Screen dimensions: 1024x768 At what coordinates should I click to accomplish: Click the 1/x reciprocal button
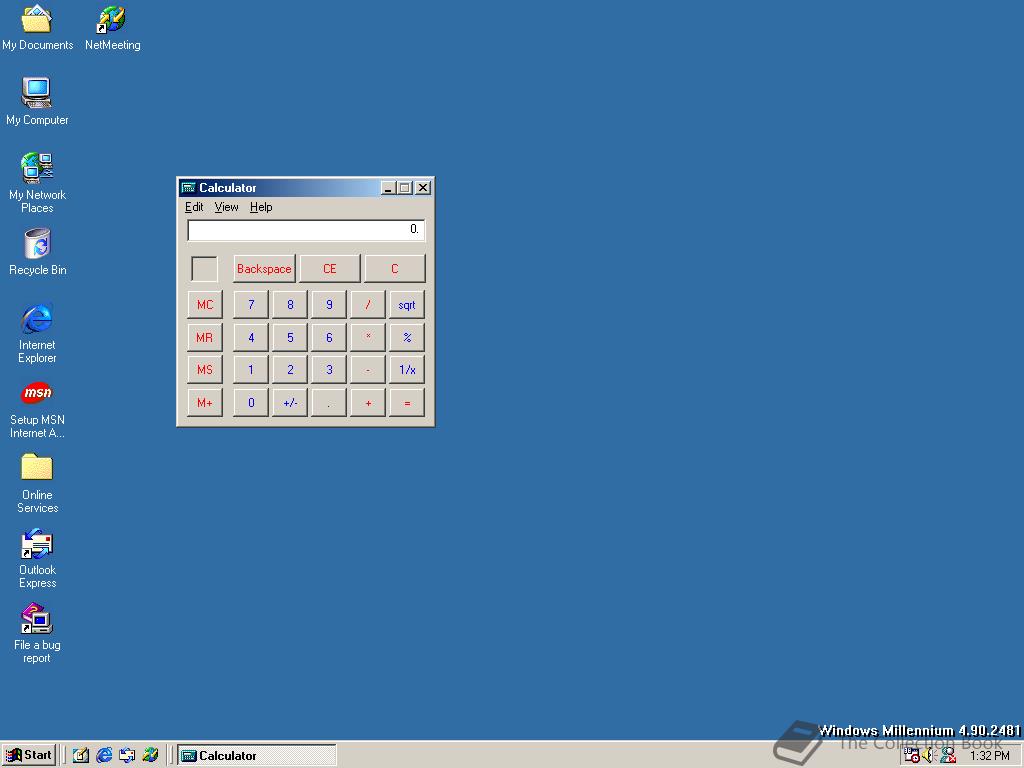coord(407,370)
